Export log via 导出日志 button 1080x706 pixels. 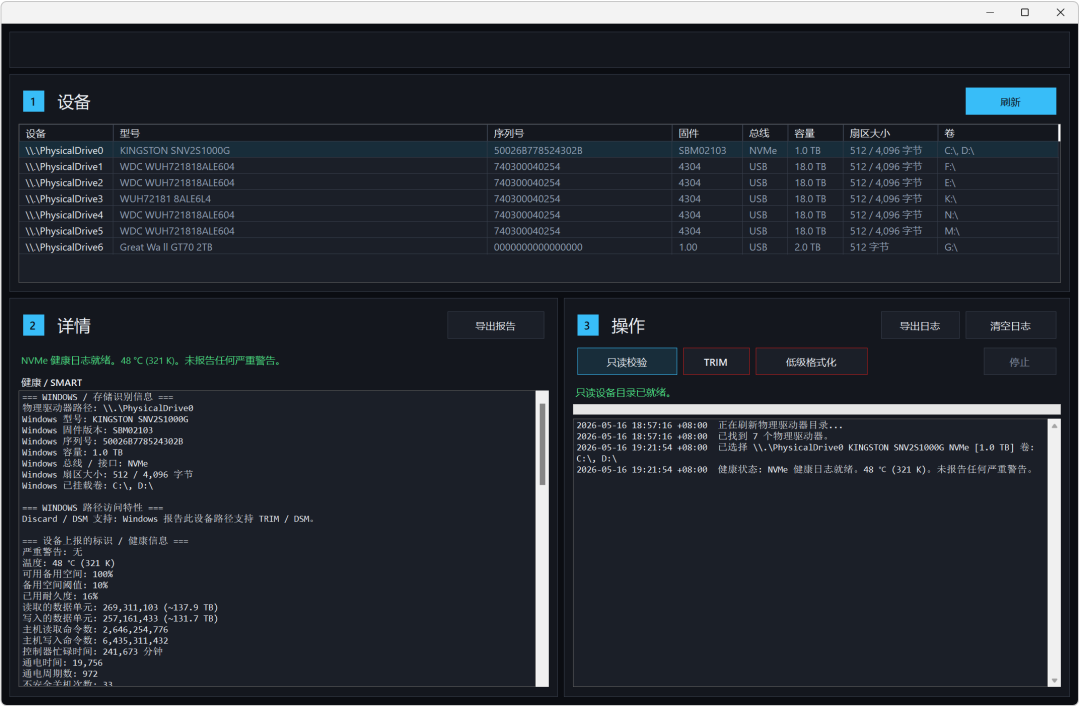coord(920,326)
